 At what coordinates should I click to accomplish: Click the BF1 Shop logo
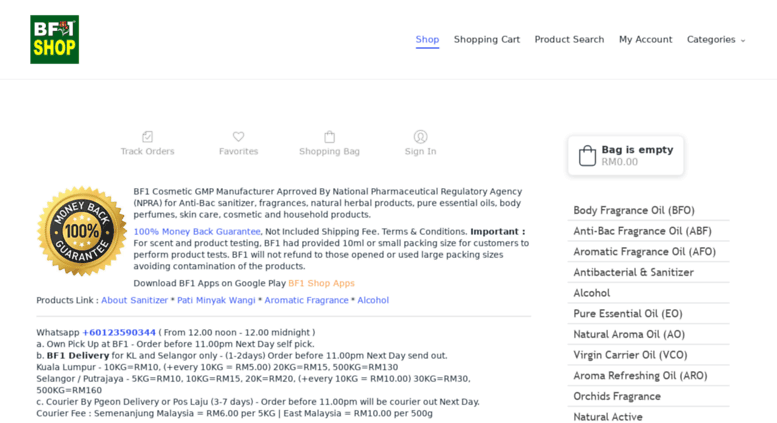click(x=55, y=39)
